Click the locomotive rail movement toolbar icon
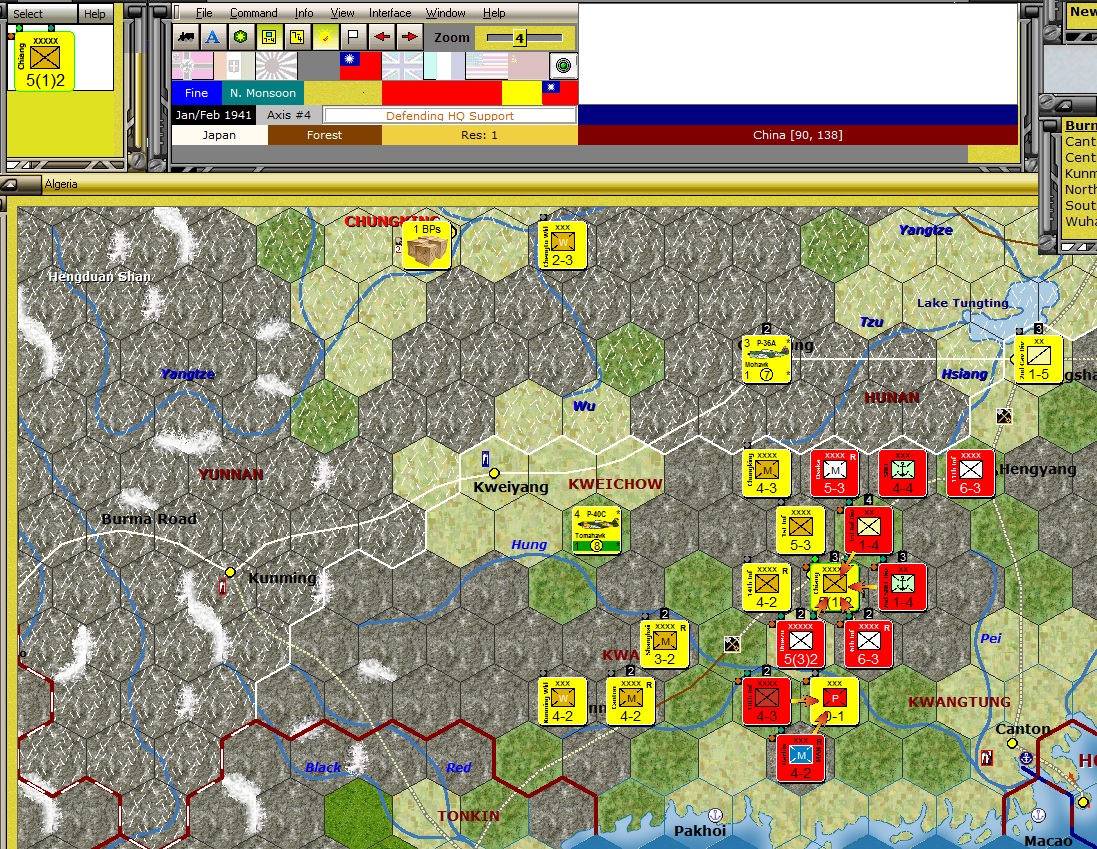 (186, 37)
